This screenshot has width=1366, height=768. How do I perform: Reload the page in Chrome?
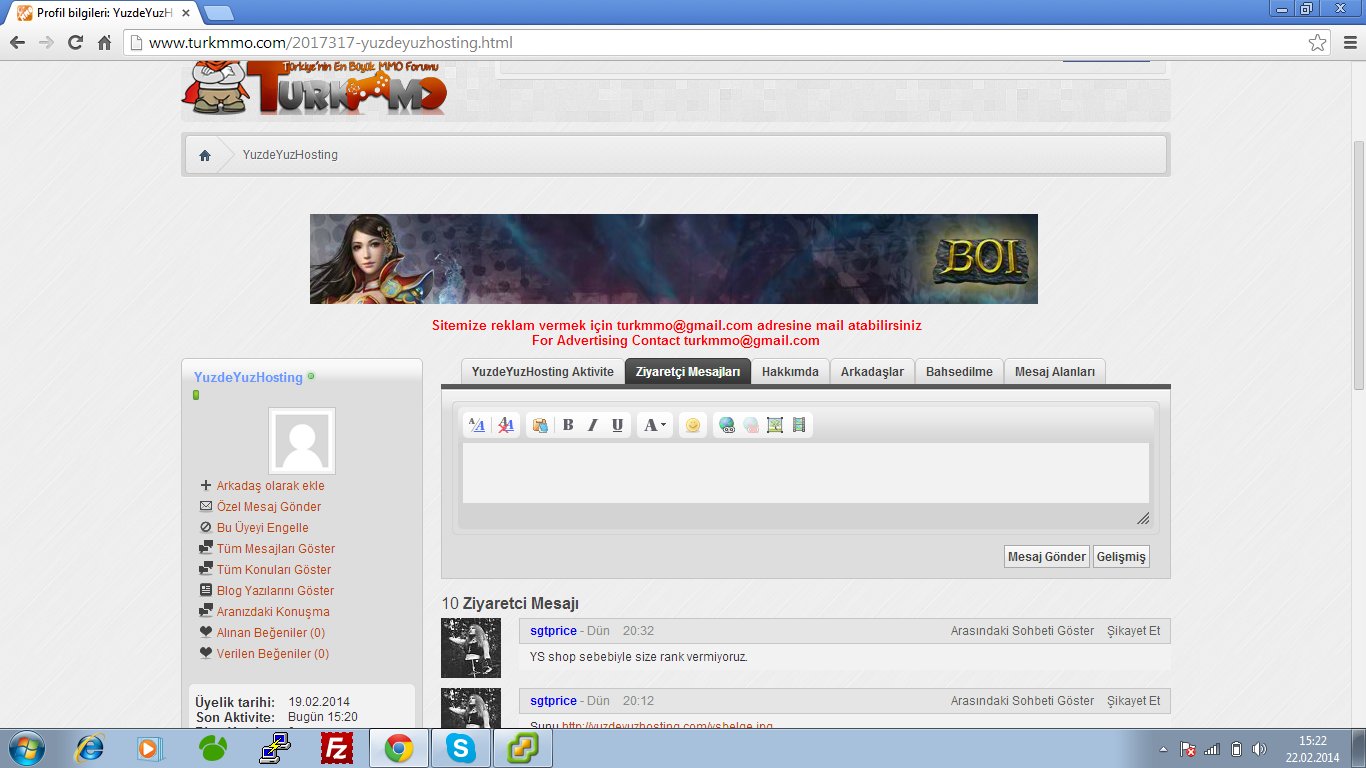pyautogui.click(x=75, y=43)
